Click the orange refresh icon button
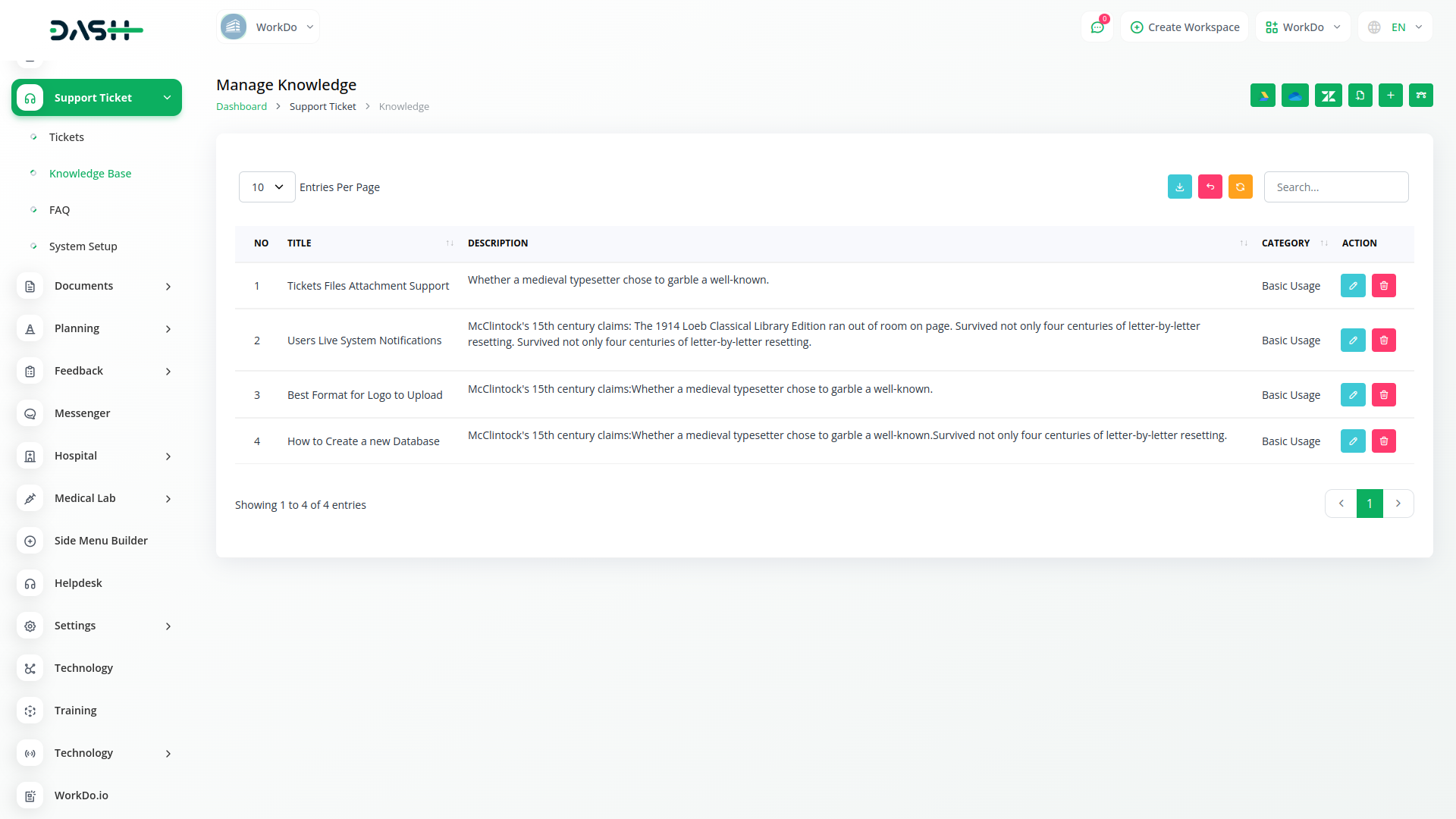The image size is (1456, 819). [x=1240, y=187]
